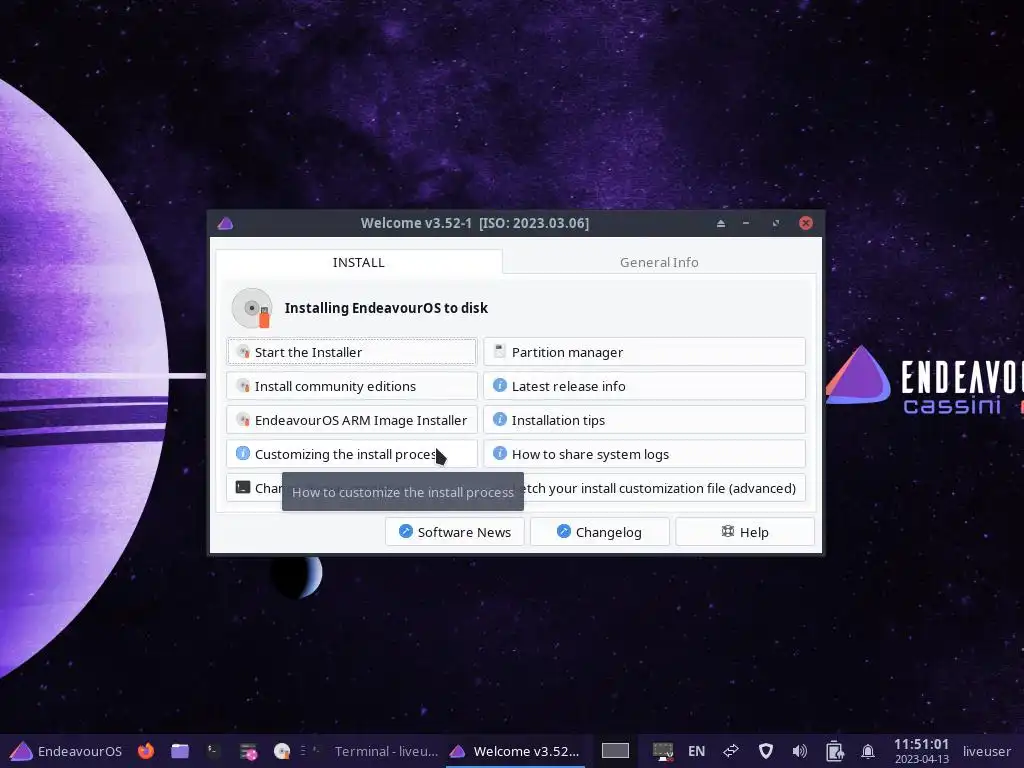Image resolution: width=1024 pixels, height=768 pixels.
Task: Switch to Terminal - liveuser taskbar window
Action: (x=376, y=751)
